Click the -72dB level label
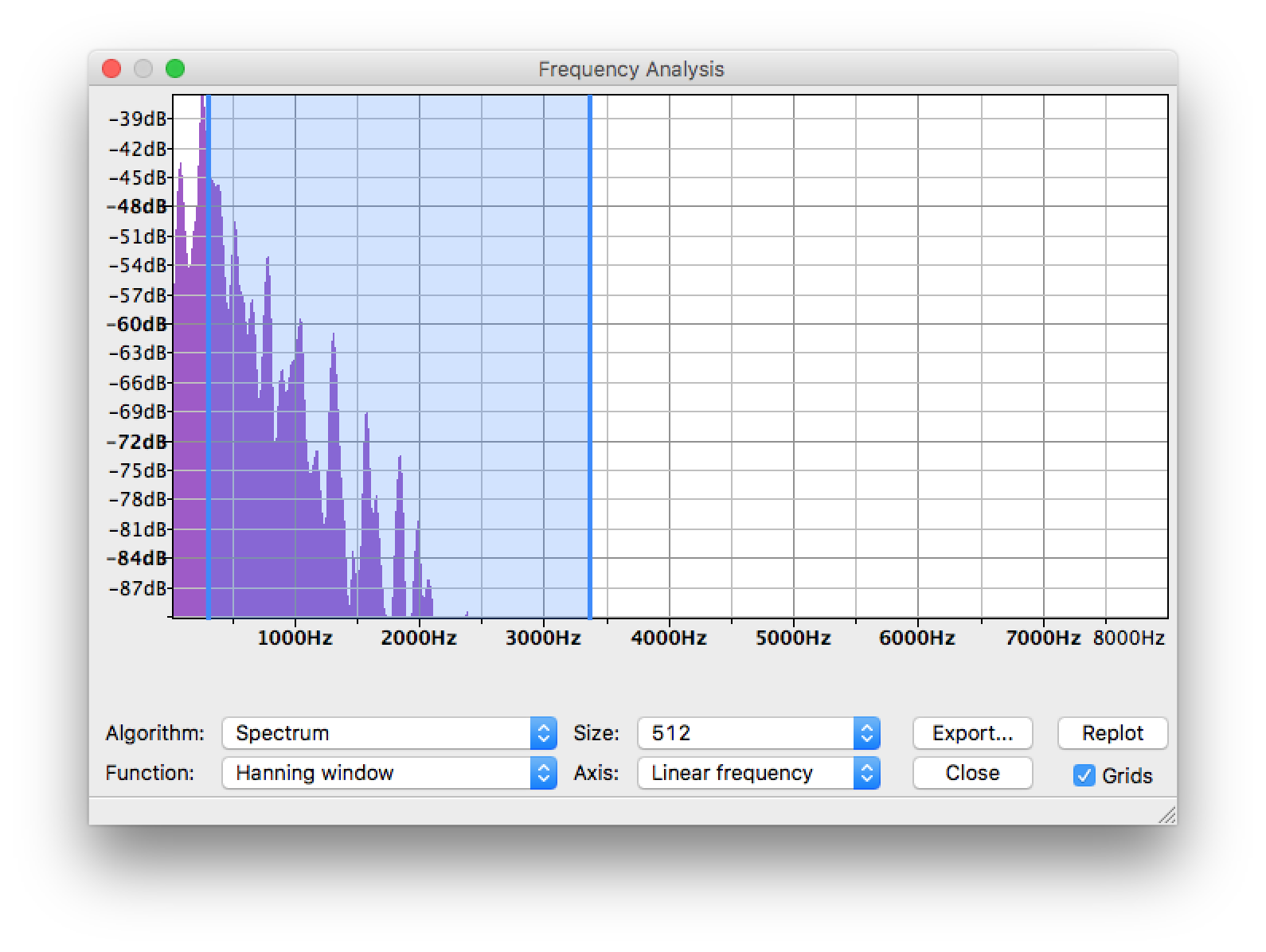 pyautogui.click(x=138, y=442)
